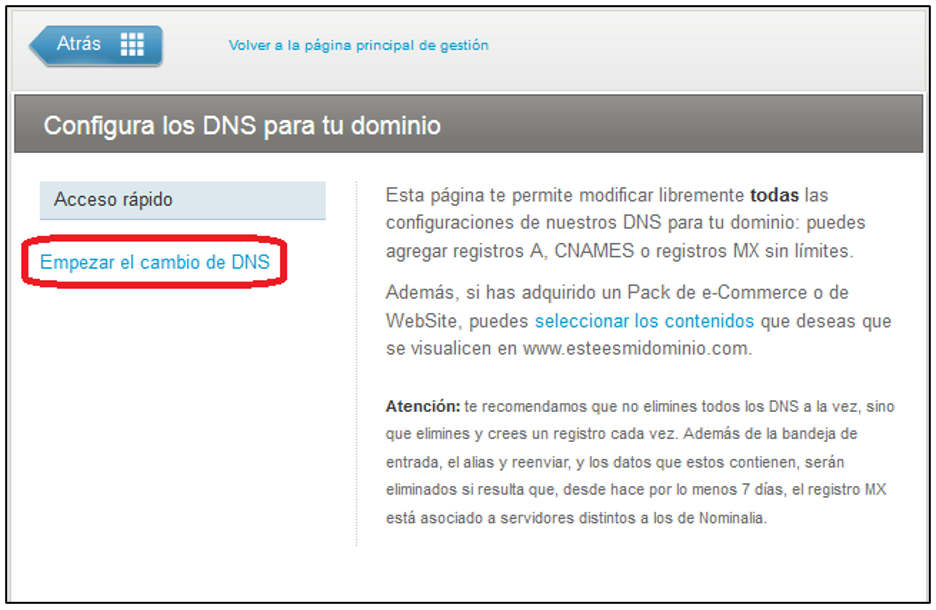Start the DNS change via 'Empezar el cambio de DNS'

[x=155, y=262]
